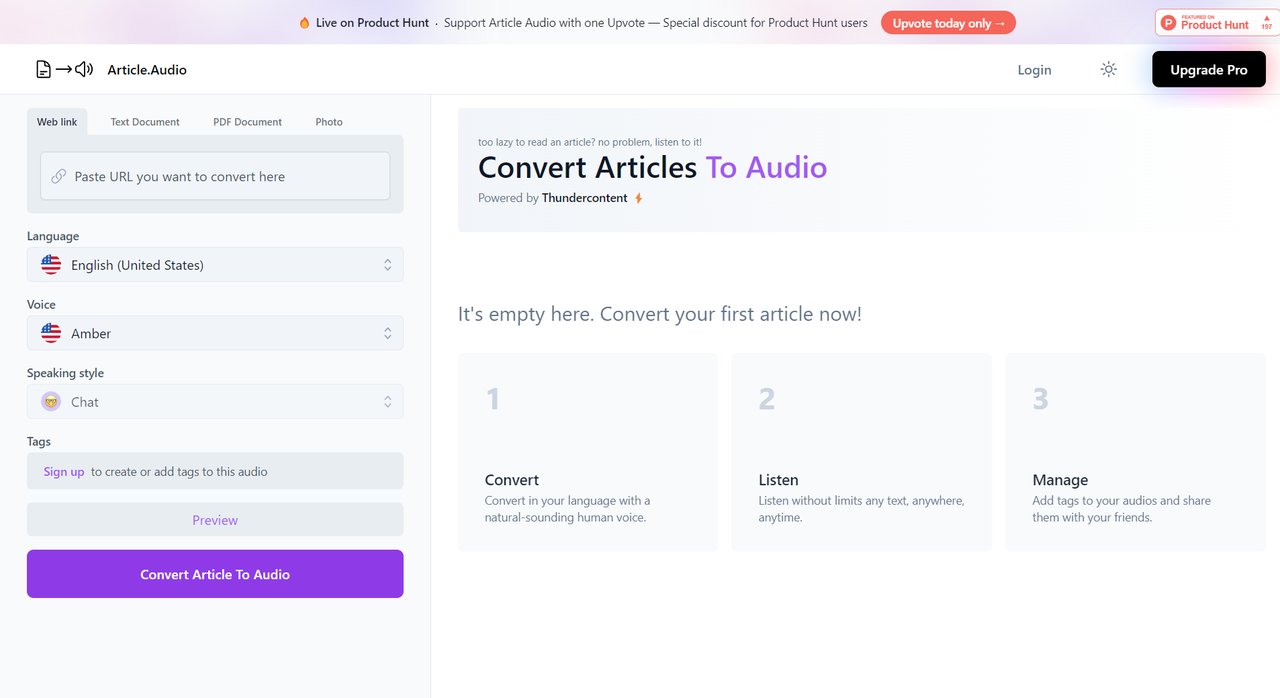The image size is (1280, 698).
Task: Click the Login link
Action: coord(1034,70)
